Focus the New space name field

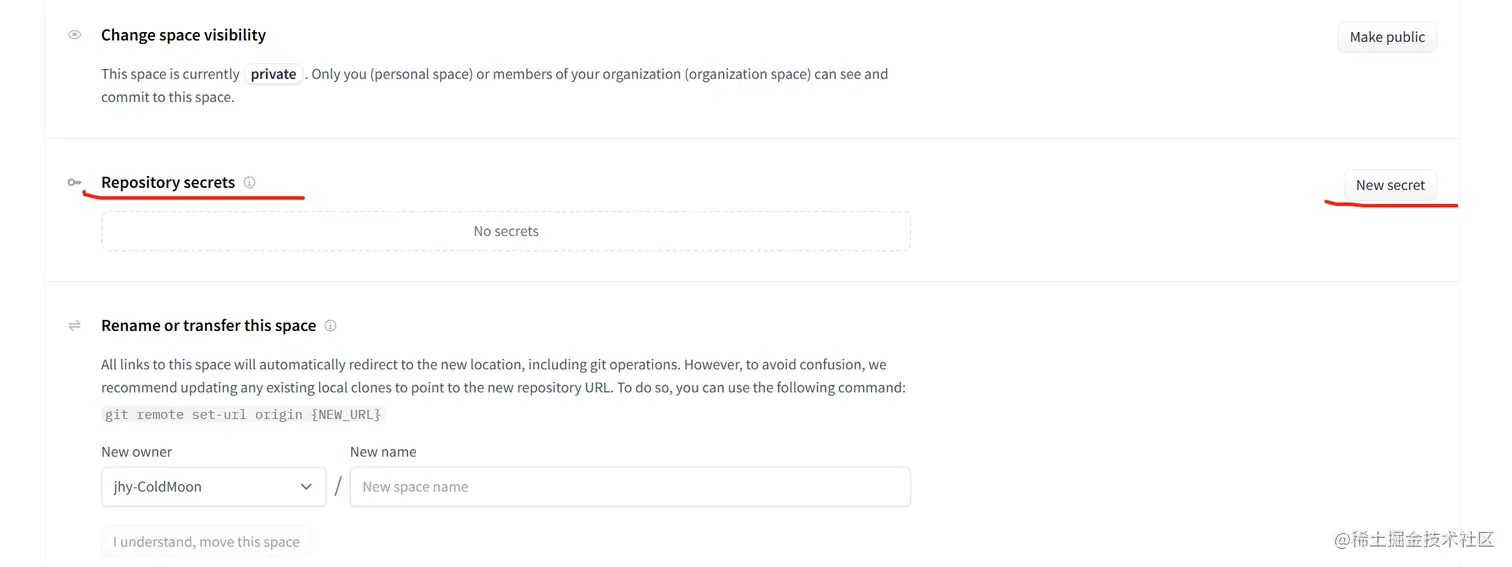pos(630,487)
